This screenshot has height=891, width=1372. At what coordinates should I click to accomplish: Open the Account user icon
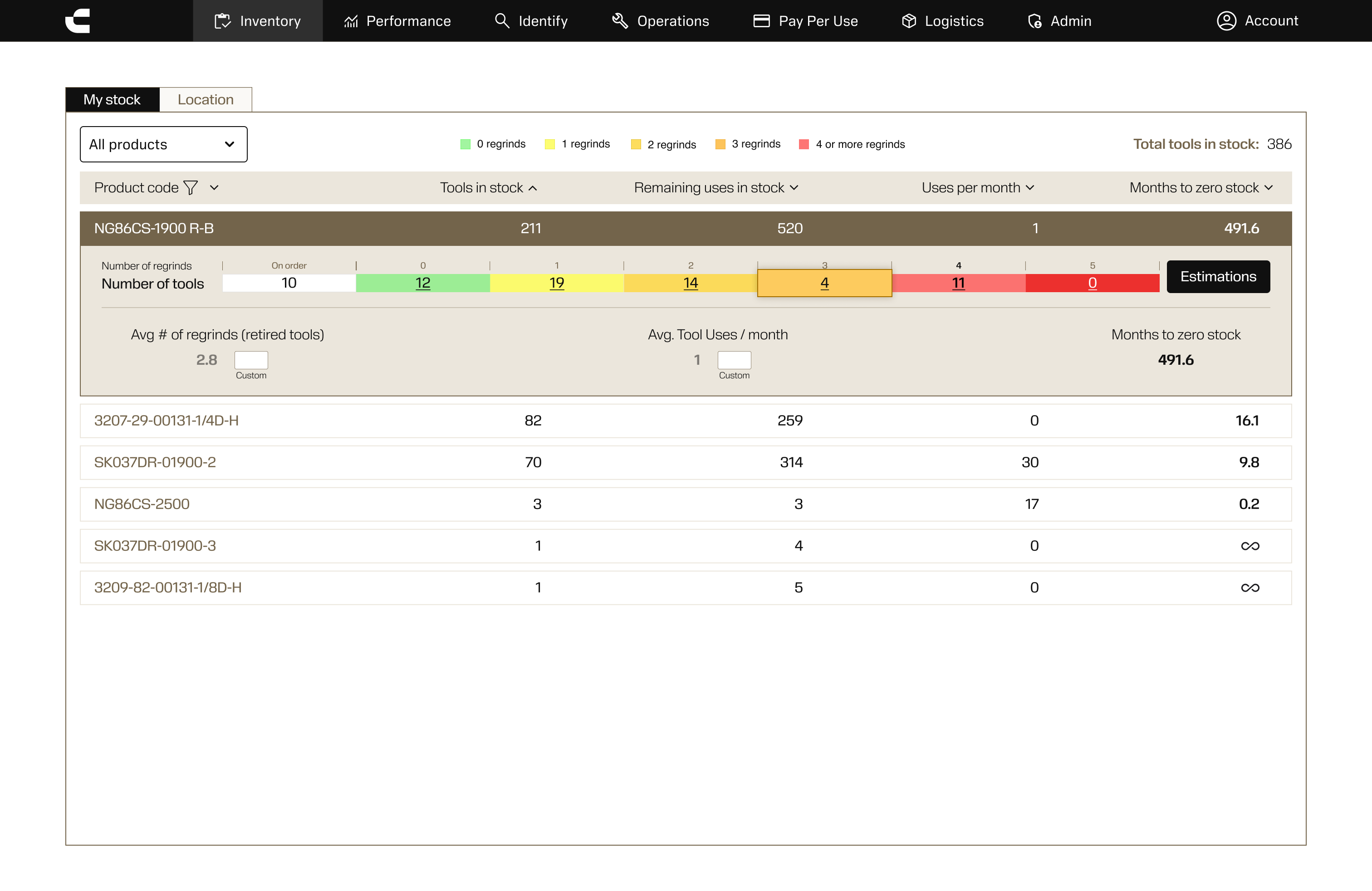coord(1226,21)
